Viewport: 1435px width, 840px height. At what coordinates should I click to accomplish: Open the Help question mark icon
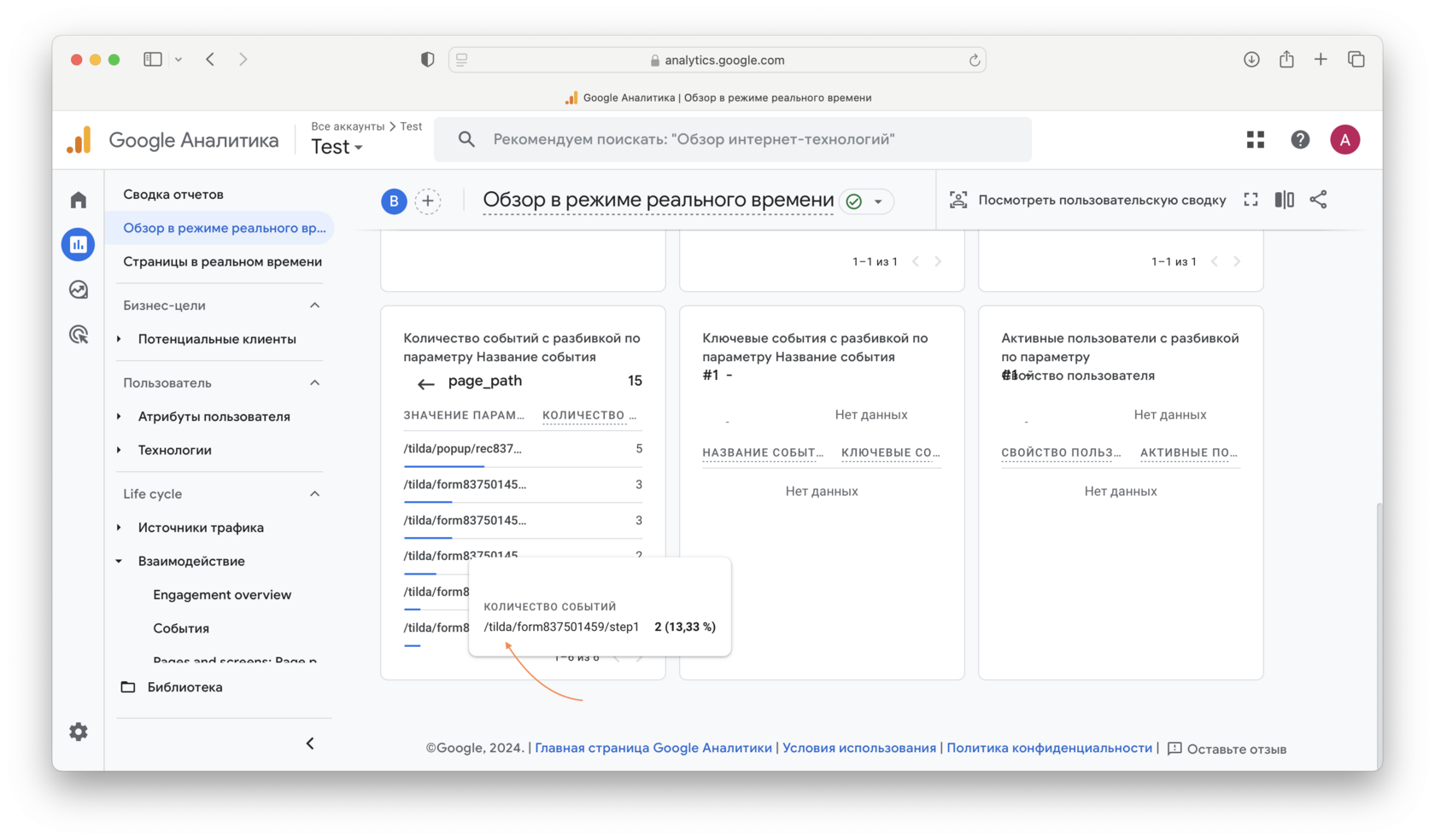click(x=1300, y=140)
